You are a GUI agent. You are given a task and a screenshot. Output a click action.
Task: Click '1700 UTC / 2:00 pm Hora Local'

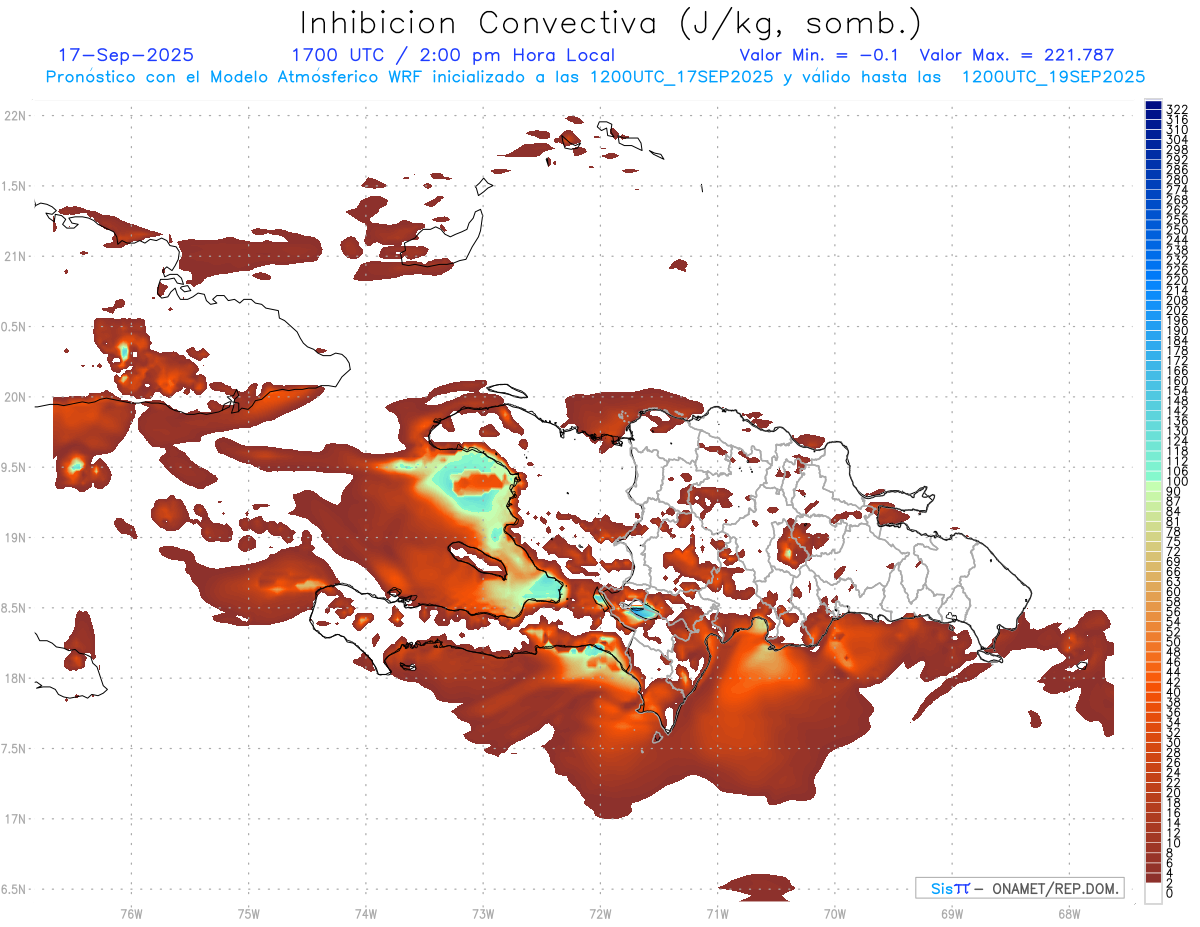click(x=453, y=55)
